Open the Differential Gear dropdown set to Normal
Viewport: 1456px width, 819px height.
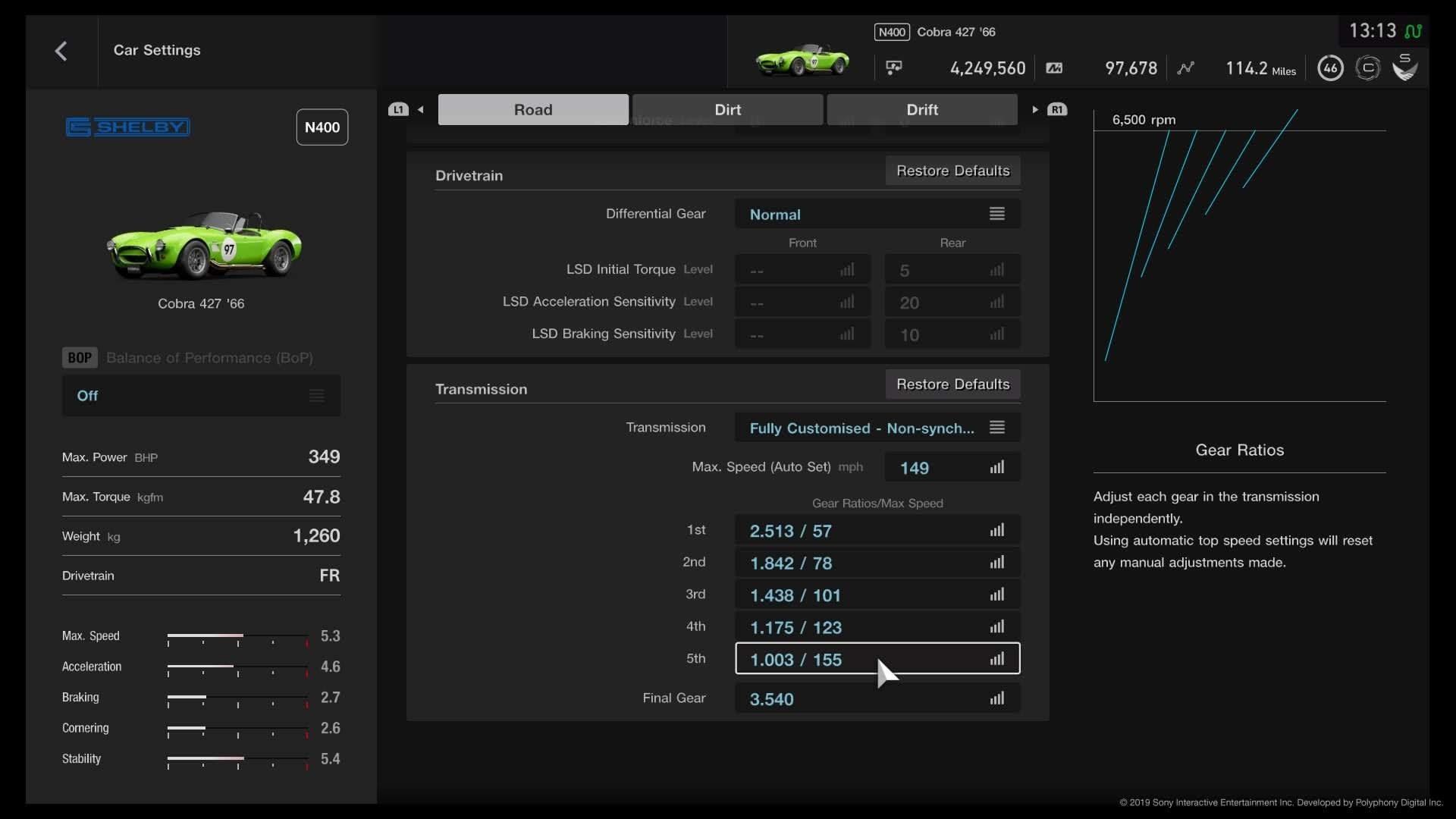pyautogui.click(x=877, y=214)
